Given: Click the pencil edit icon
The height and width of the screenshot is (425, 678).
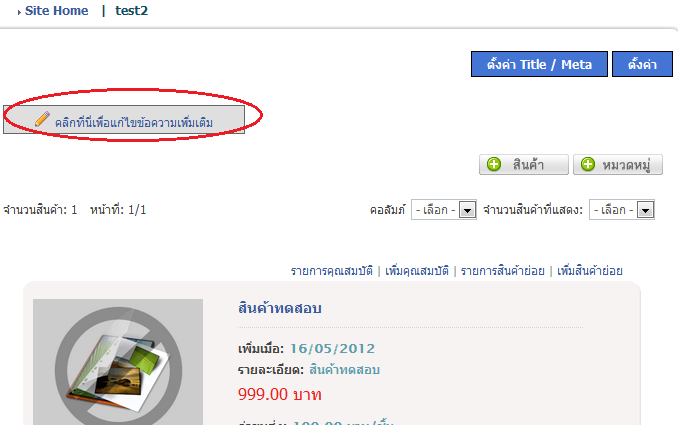Looking at the screenshot, I should [42, 118].
